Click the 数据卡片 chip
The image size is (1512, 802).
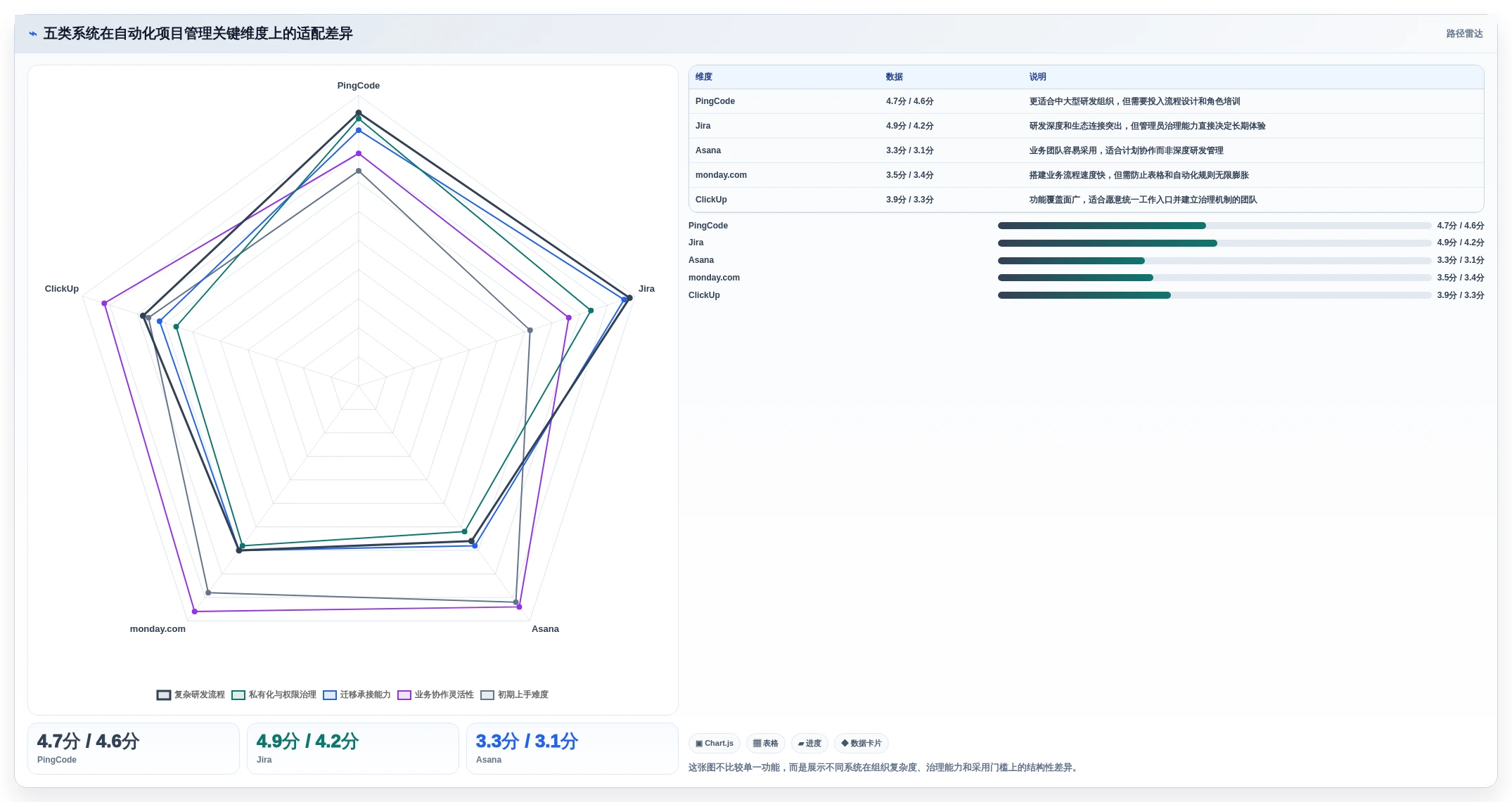coord(861,743)
